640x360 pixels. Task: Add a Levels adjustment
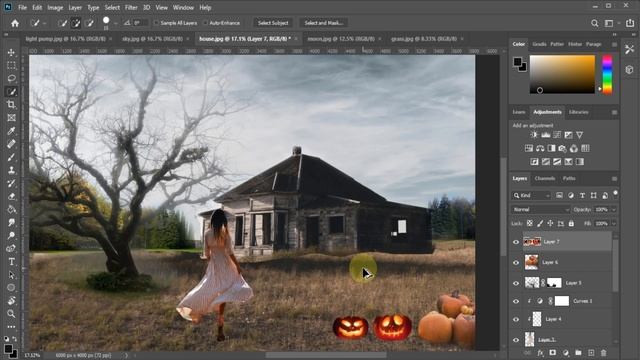click(x=545, y=135)
